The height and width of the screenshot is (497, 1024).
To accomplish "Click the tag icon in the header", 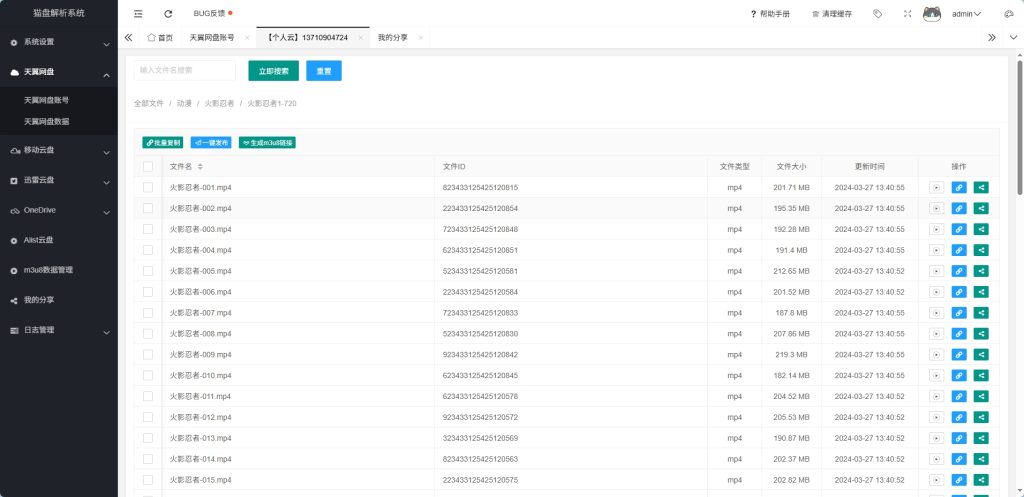I will (x=877, y=14).
